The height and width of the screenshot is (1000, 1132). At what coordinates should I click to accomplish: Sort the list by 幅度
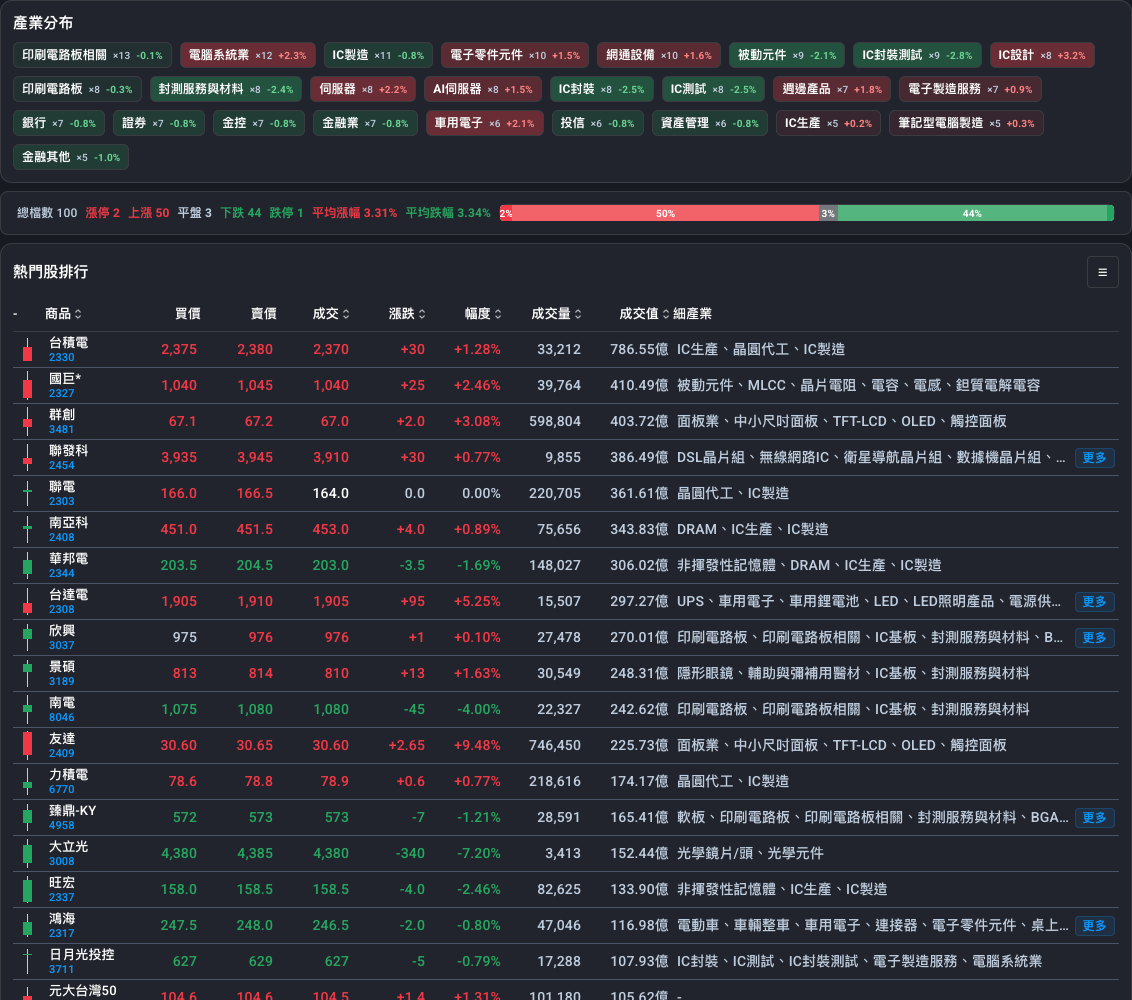click(x=483, y=313)
